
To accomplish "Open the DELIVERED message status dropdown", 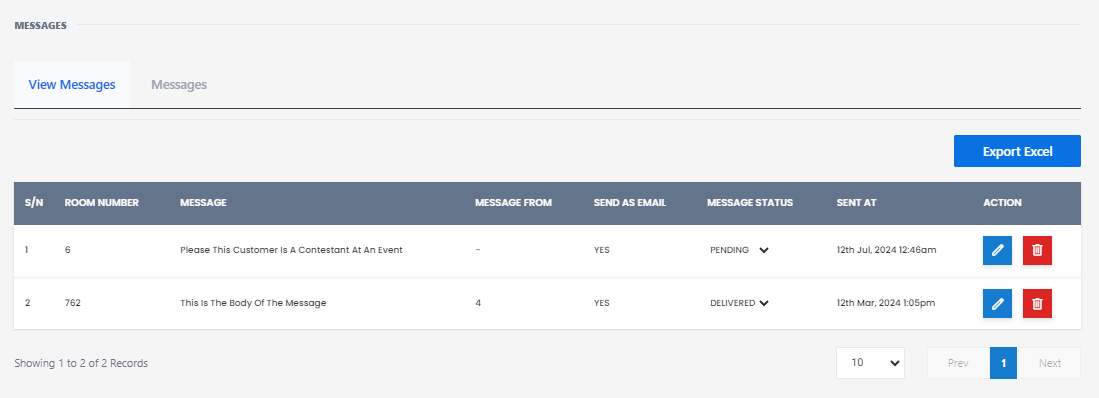I will [x=739, y=303].
